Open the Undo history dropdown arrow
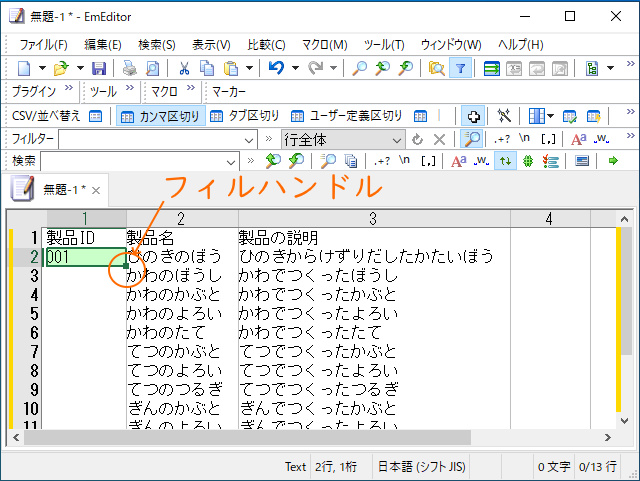 pos(295,68)
